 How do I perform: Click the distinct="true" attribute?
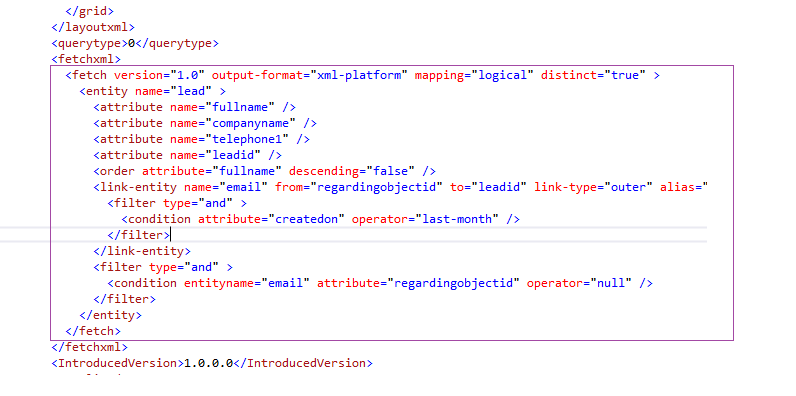593,76
